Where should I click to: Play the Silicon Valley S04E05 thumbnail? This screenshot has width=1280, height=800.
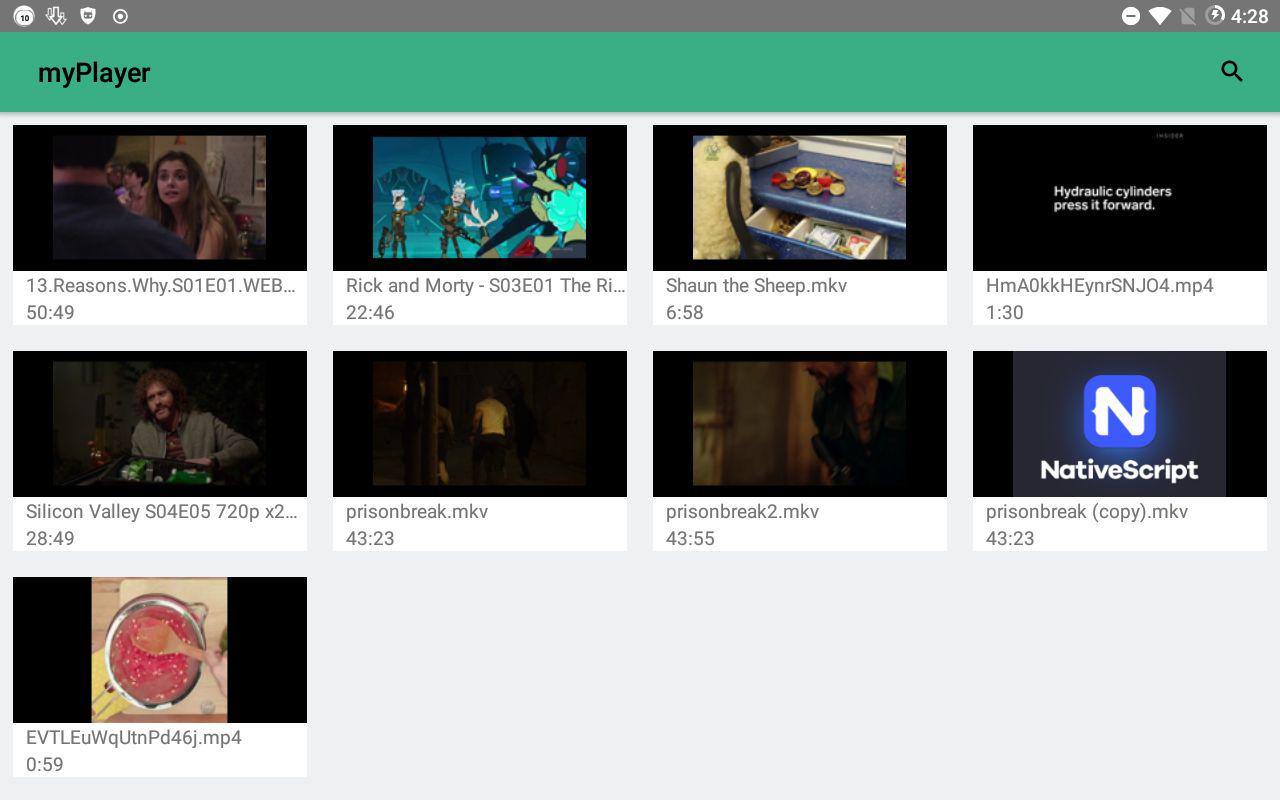160,424
